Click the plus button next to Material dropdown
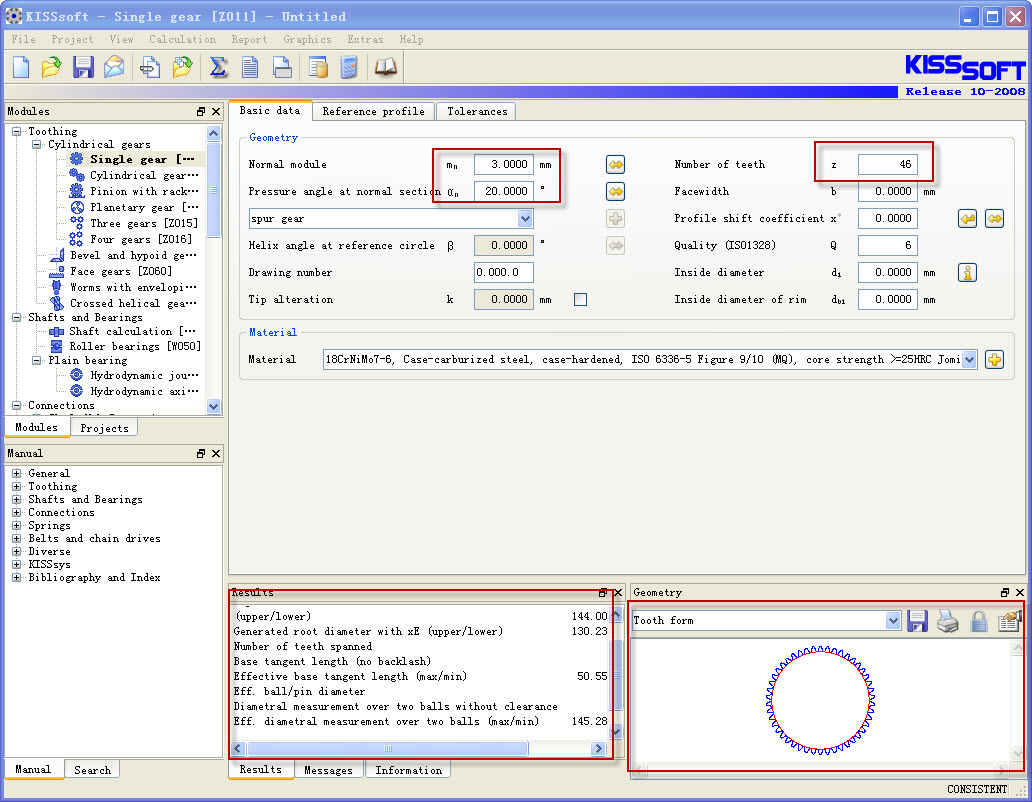The image size is (1032, 802). click(994, 359)
